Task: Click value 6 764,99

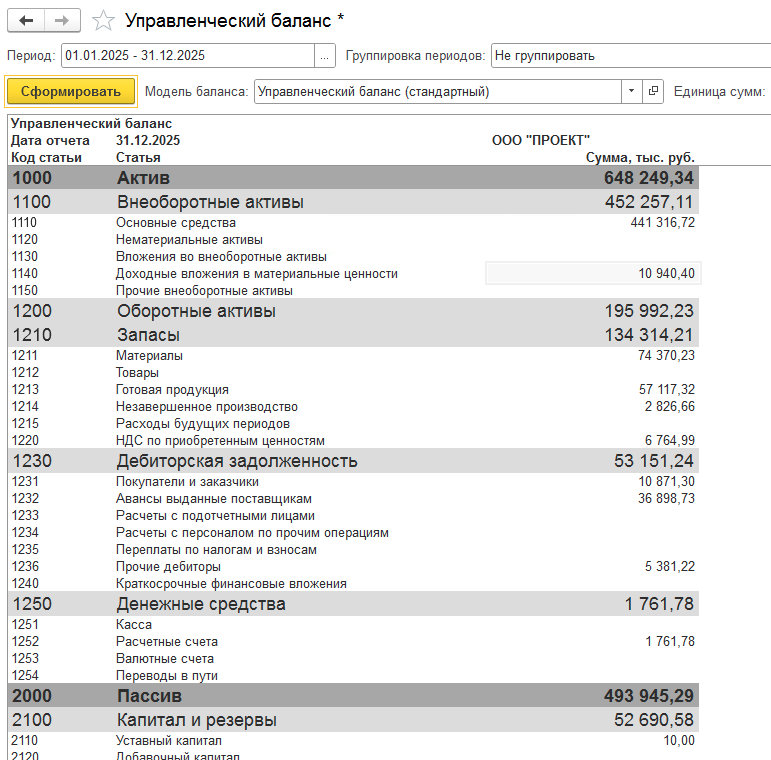Action: point(670,440)
